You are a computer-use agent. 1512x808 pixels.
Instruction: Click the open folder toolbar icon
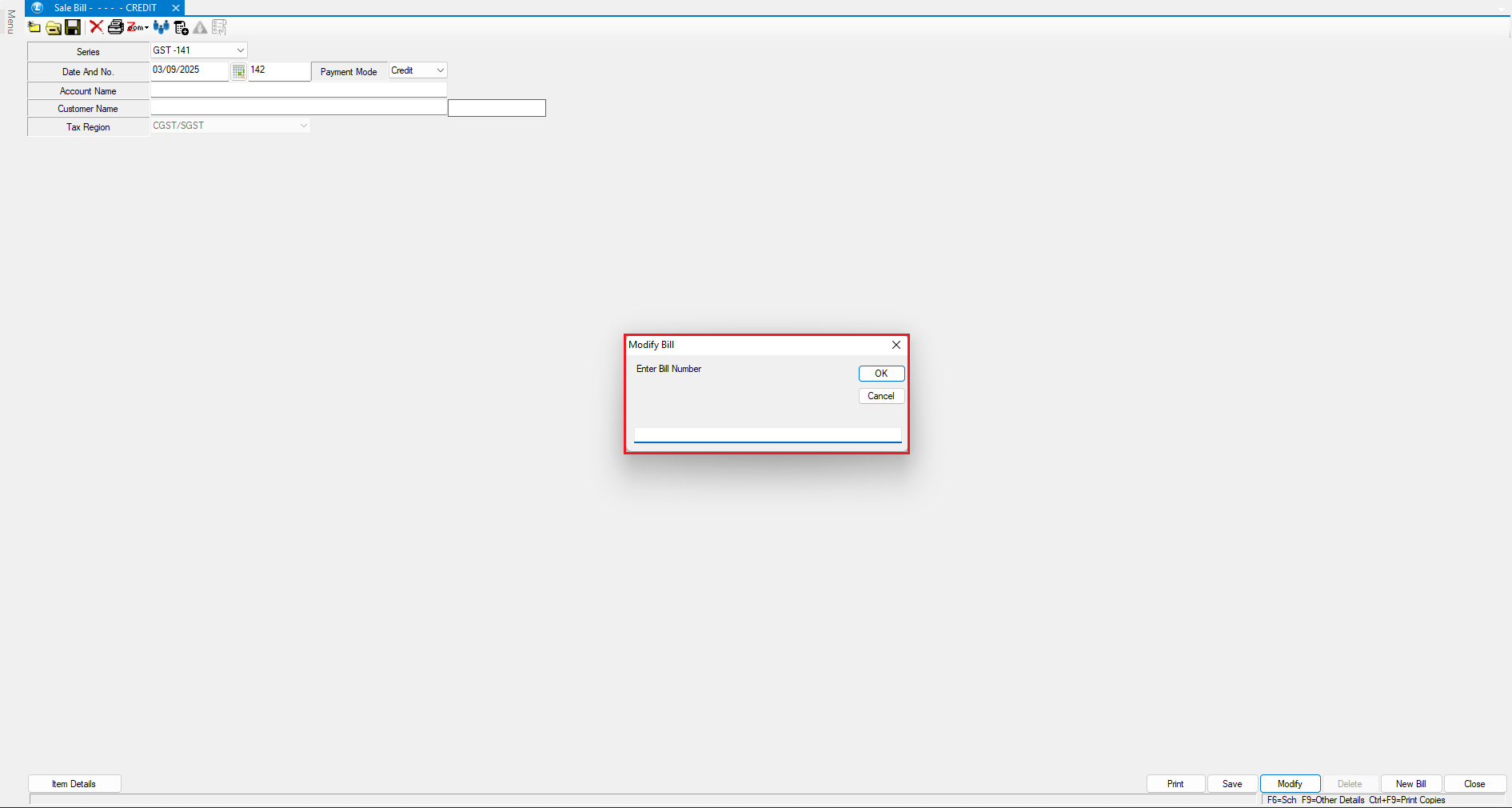coord(54,28)
